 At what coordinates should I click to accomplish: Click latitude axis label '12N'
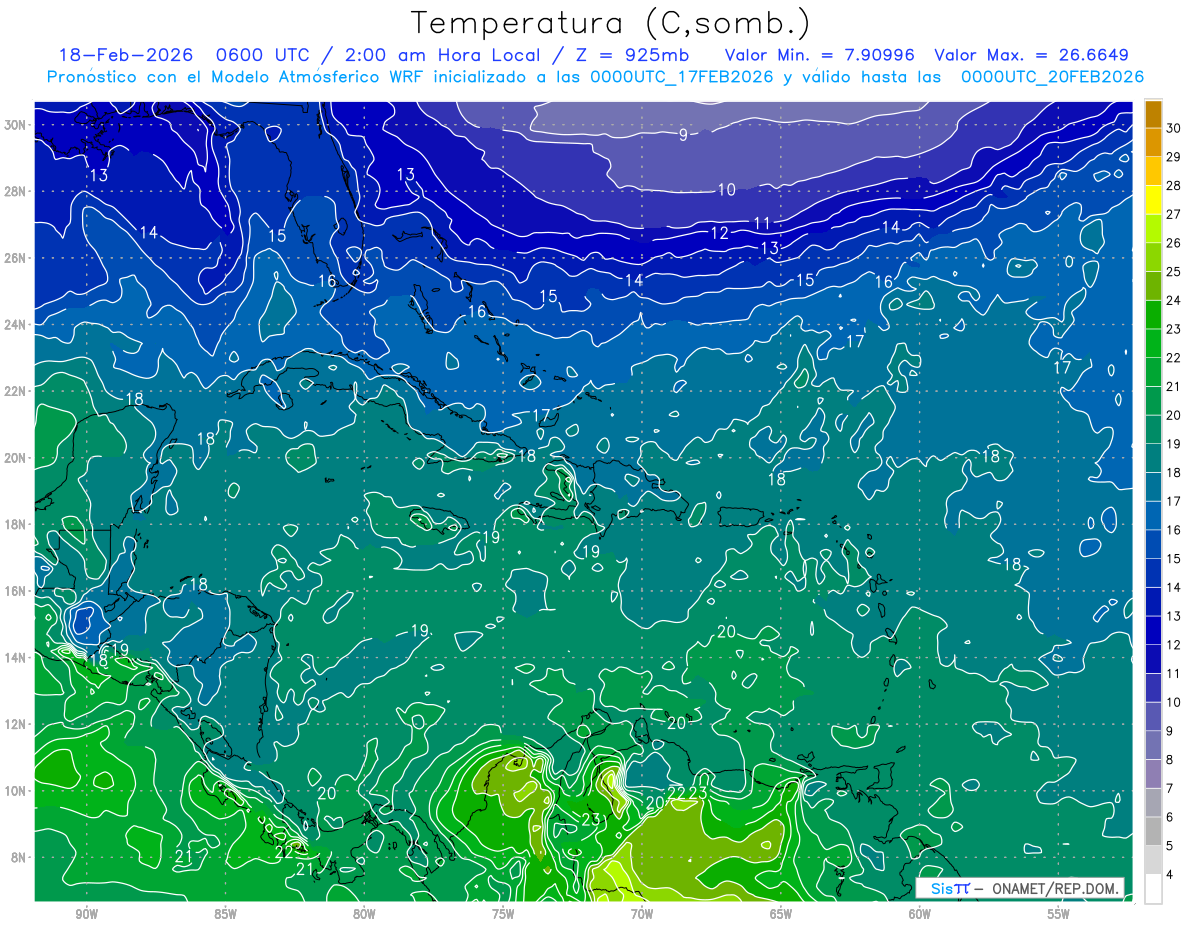coord(17,724)
